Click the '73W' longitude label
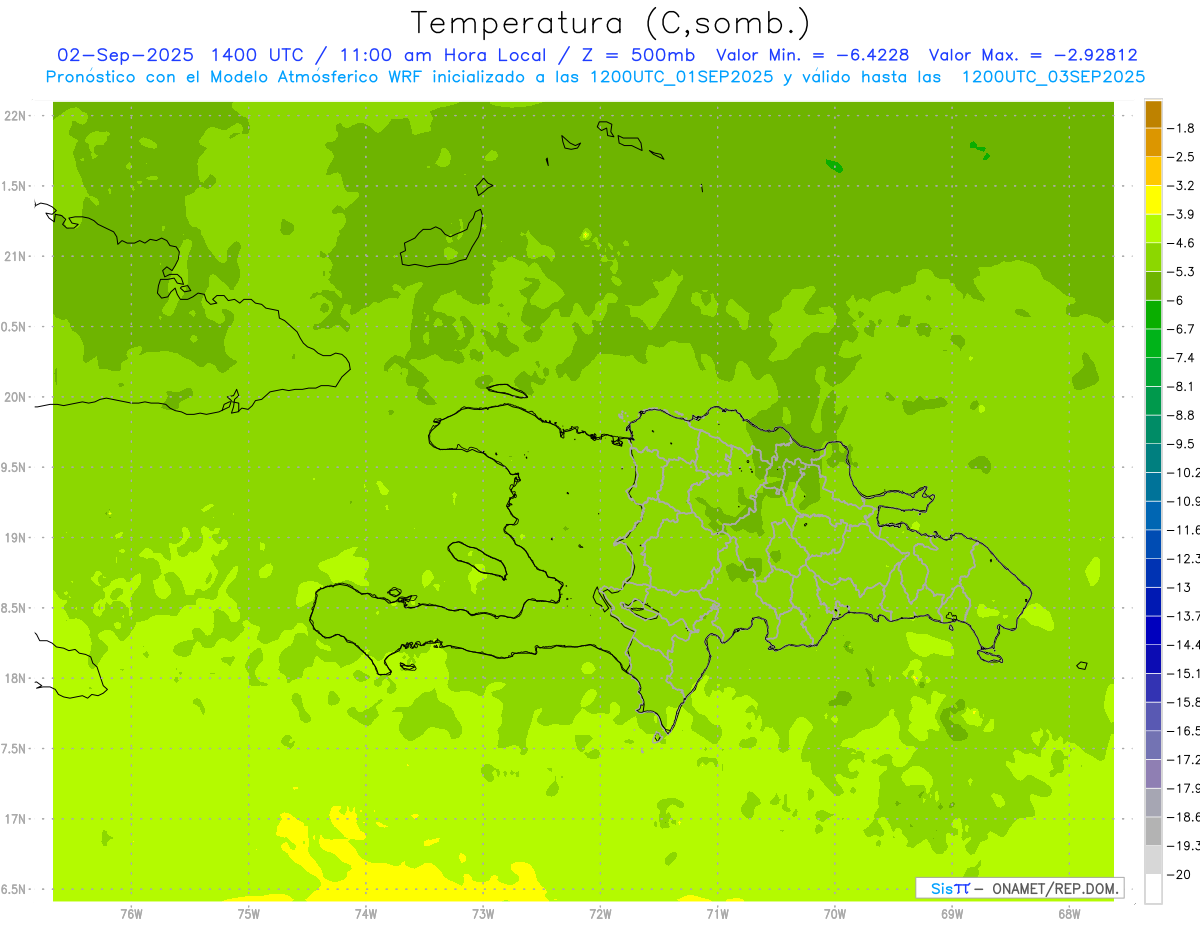This screenshot has height=927, width=1200. pos(483,914)
